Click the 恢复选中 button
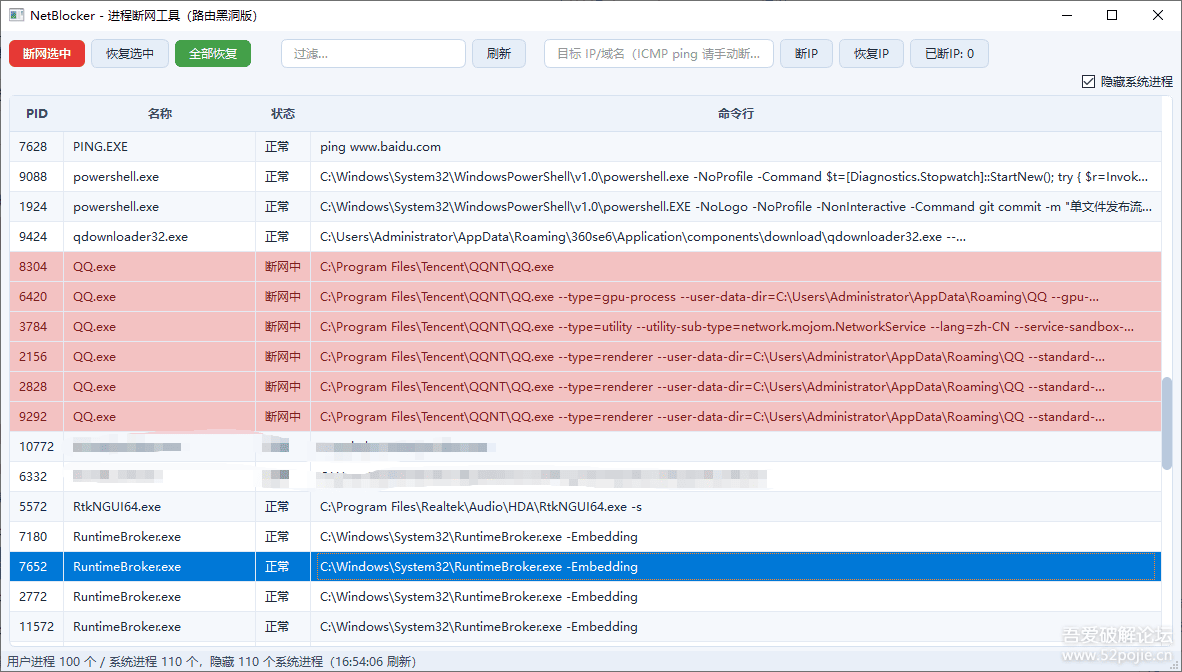This screenshot has height=672, width=1182. point(130,54)
